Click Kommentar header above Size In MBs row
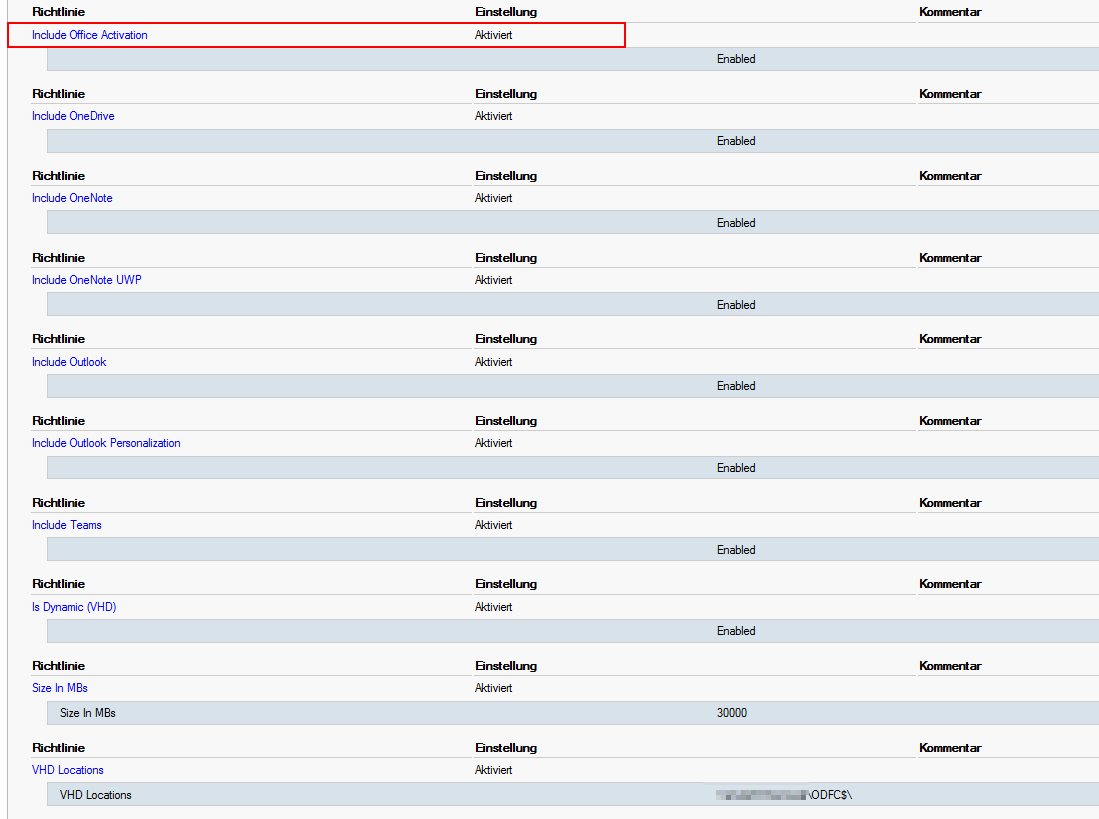Viewport: 1099px width, 819px height. (950, 666)
